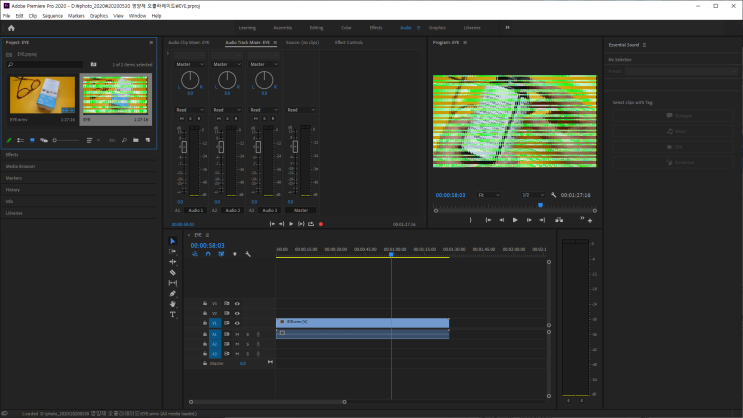This screenshot has height=418, width=743.
Task: Toggle V3 track output eye
Action: (x=237, y=303)
